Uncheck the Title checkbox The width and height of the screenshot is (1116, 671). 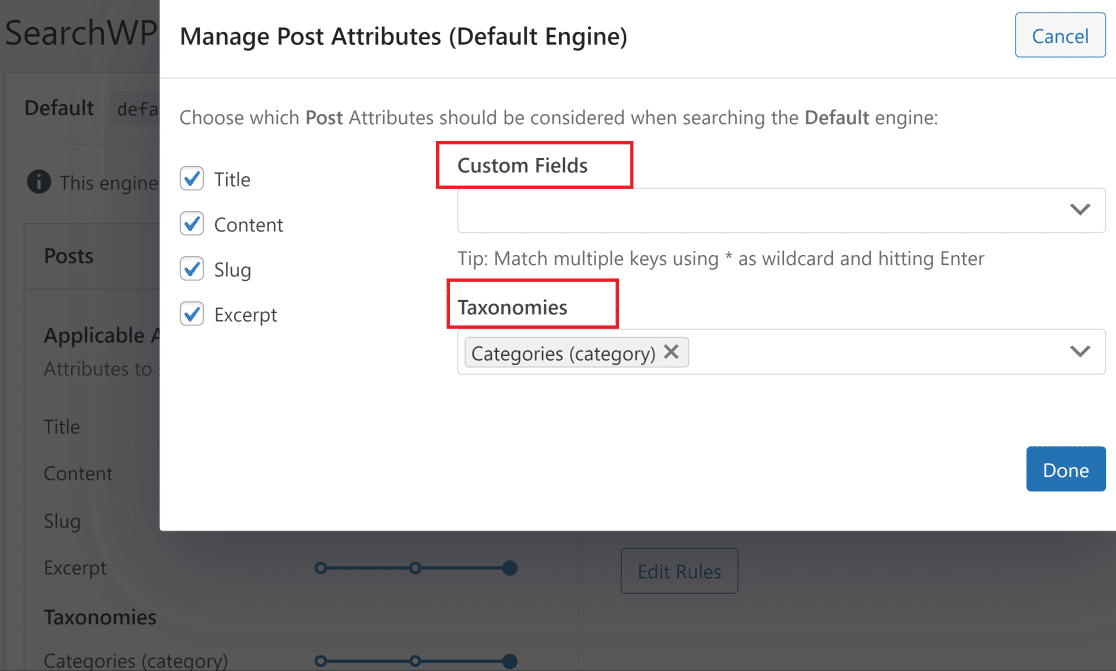click(x=192, y=179)
